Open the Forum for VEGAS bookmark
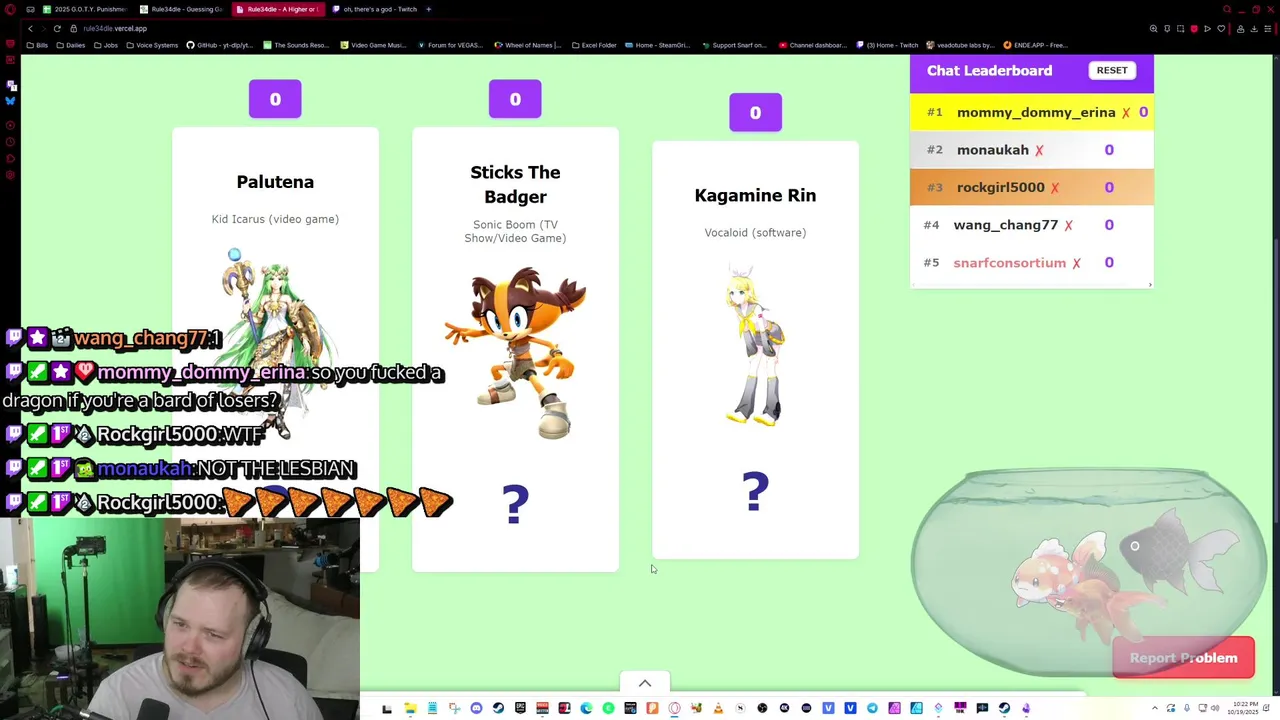 pyautogui.click(x=450, y=45)
